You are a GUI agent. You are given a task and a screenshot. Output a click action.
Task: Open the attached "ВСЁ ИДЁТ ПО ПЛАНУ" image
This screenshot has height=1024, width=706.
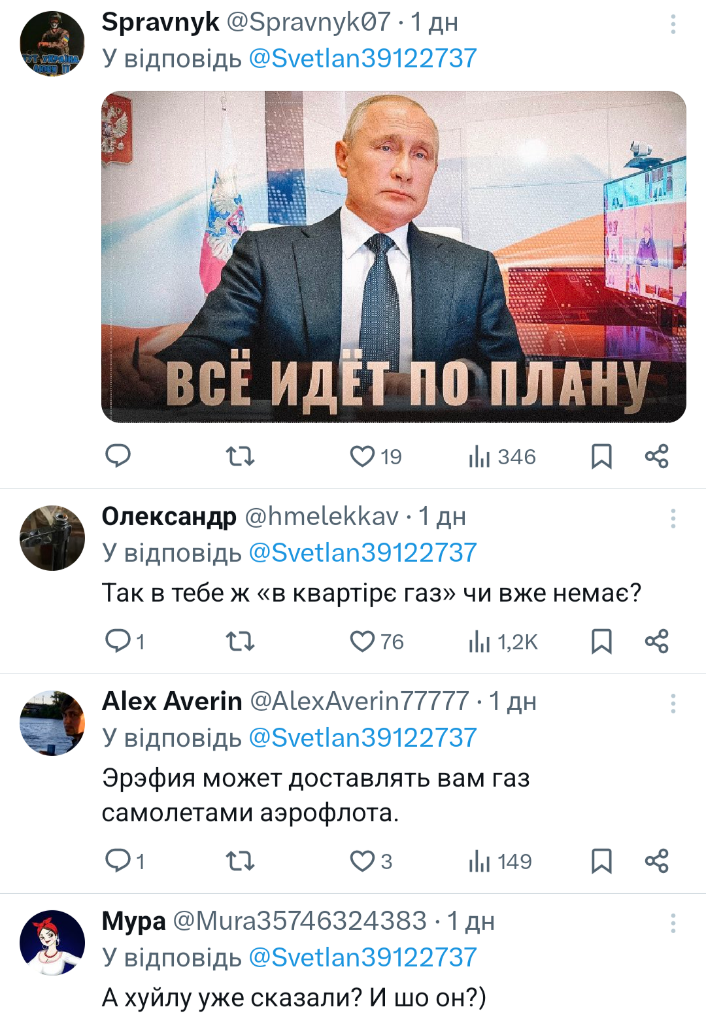click(394, 257)
